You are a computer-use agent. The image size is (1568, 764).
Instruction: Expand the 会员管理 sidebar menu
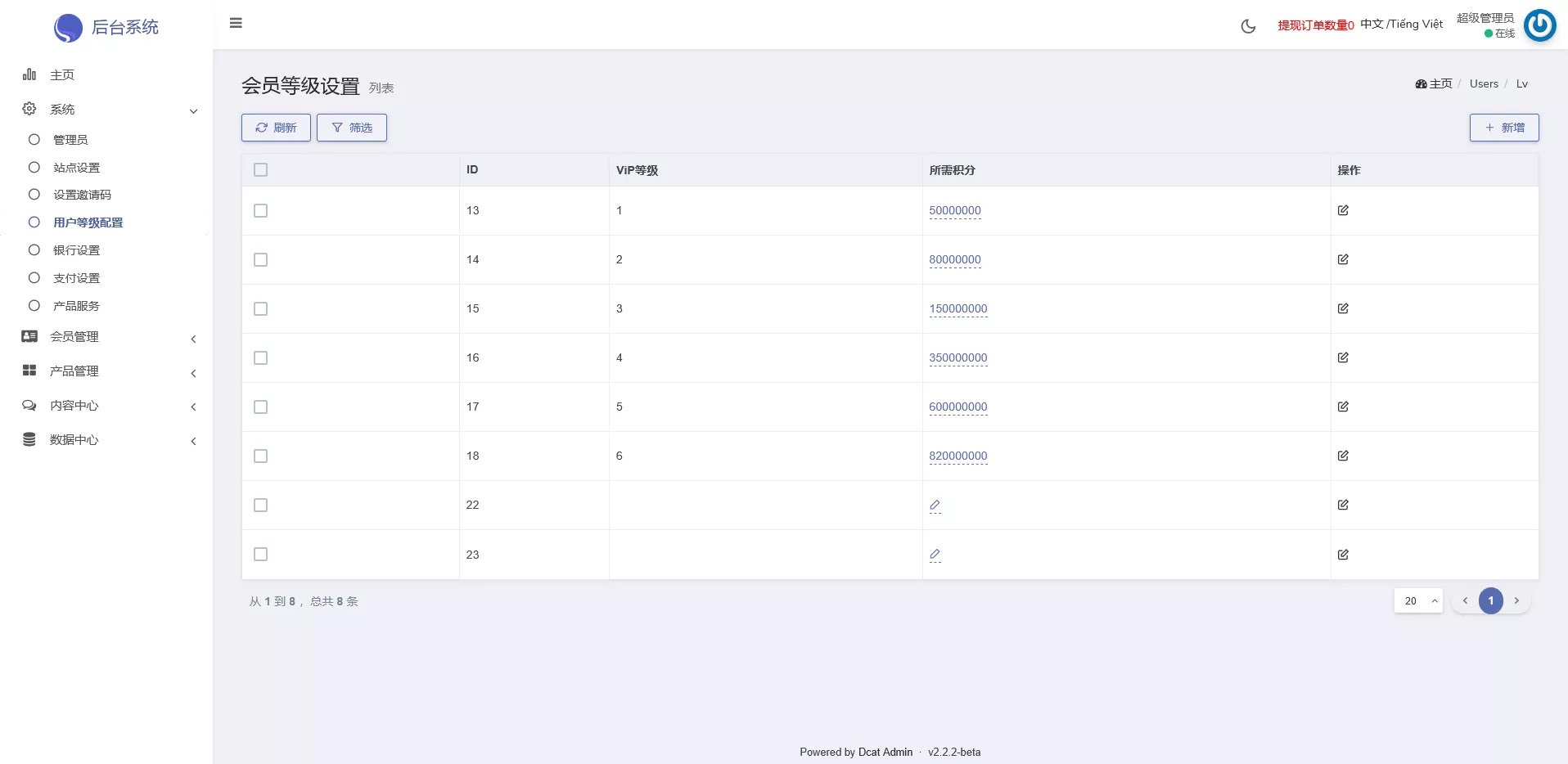point(74,337)
